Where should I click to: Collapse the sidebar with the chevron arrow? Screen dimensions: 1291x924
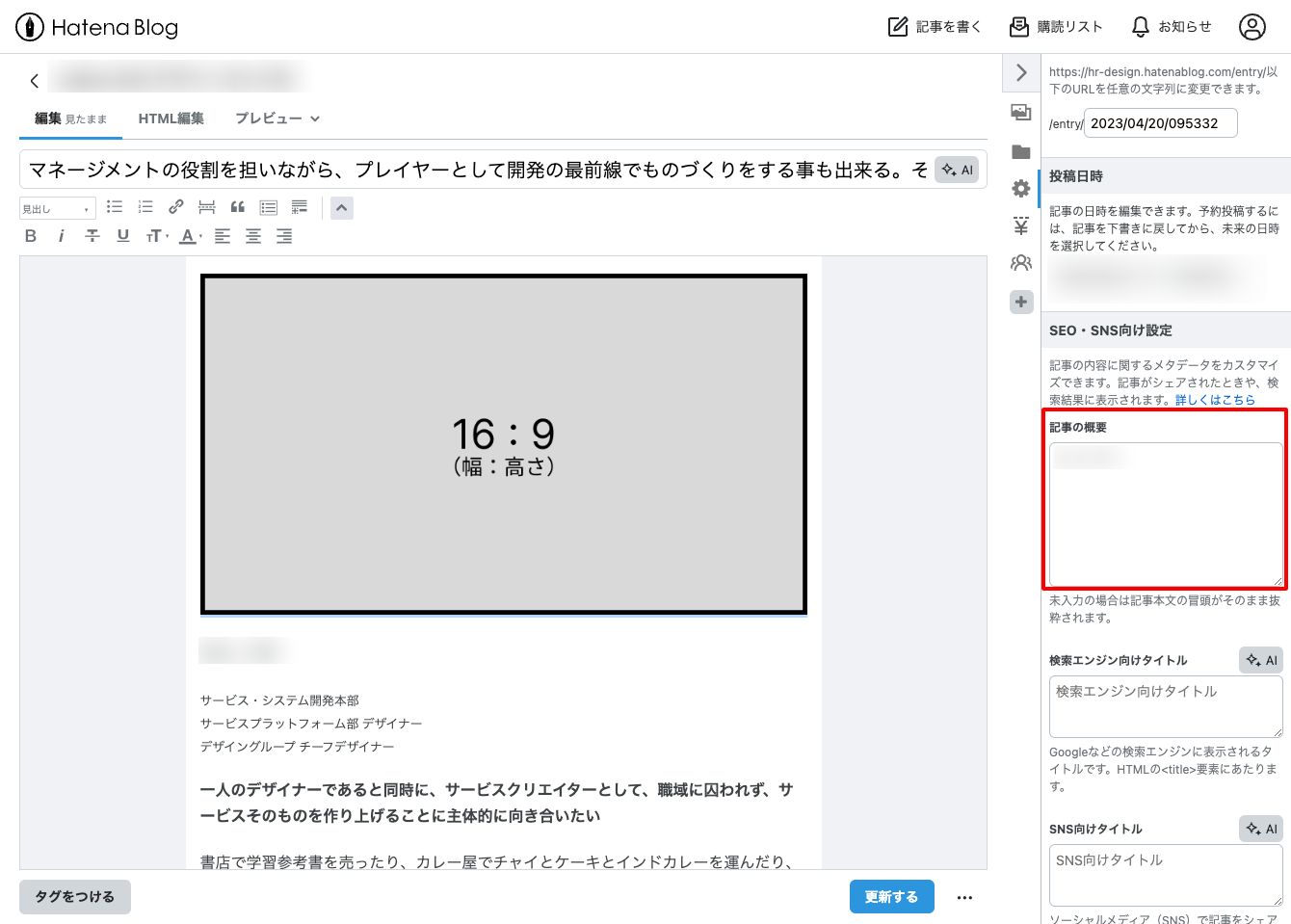(x=1021, y=73)
